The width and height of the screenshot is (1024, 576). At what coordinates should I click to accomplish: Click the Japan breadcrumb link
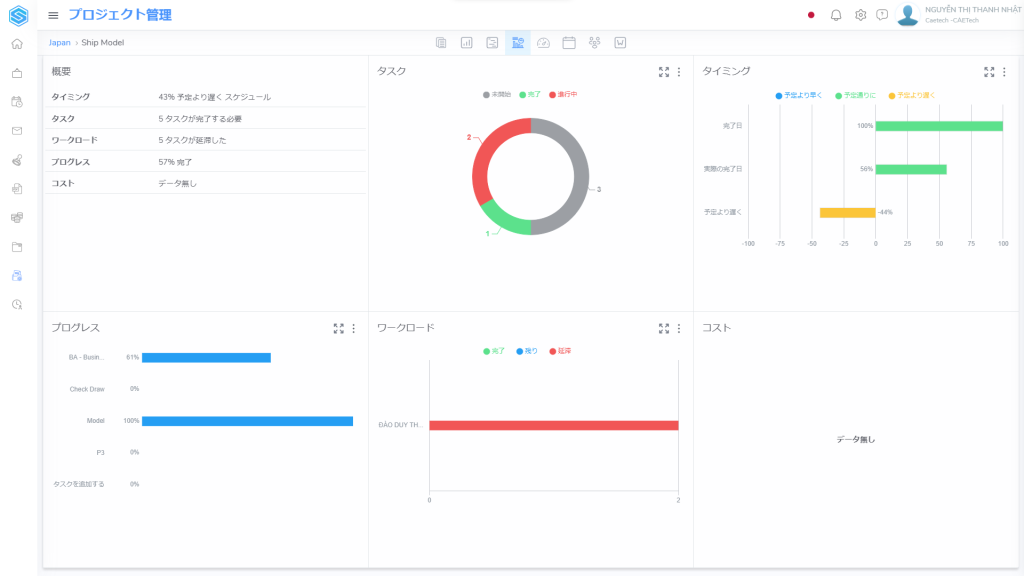tap(59, 42)
